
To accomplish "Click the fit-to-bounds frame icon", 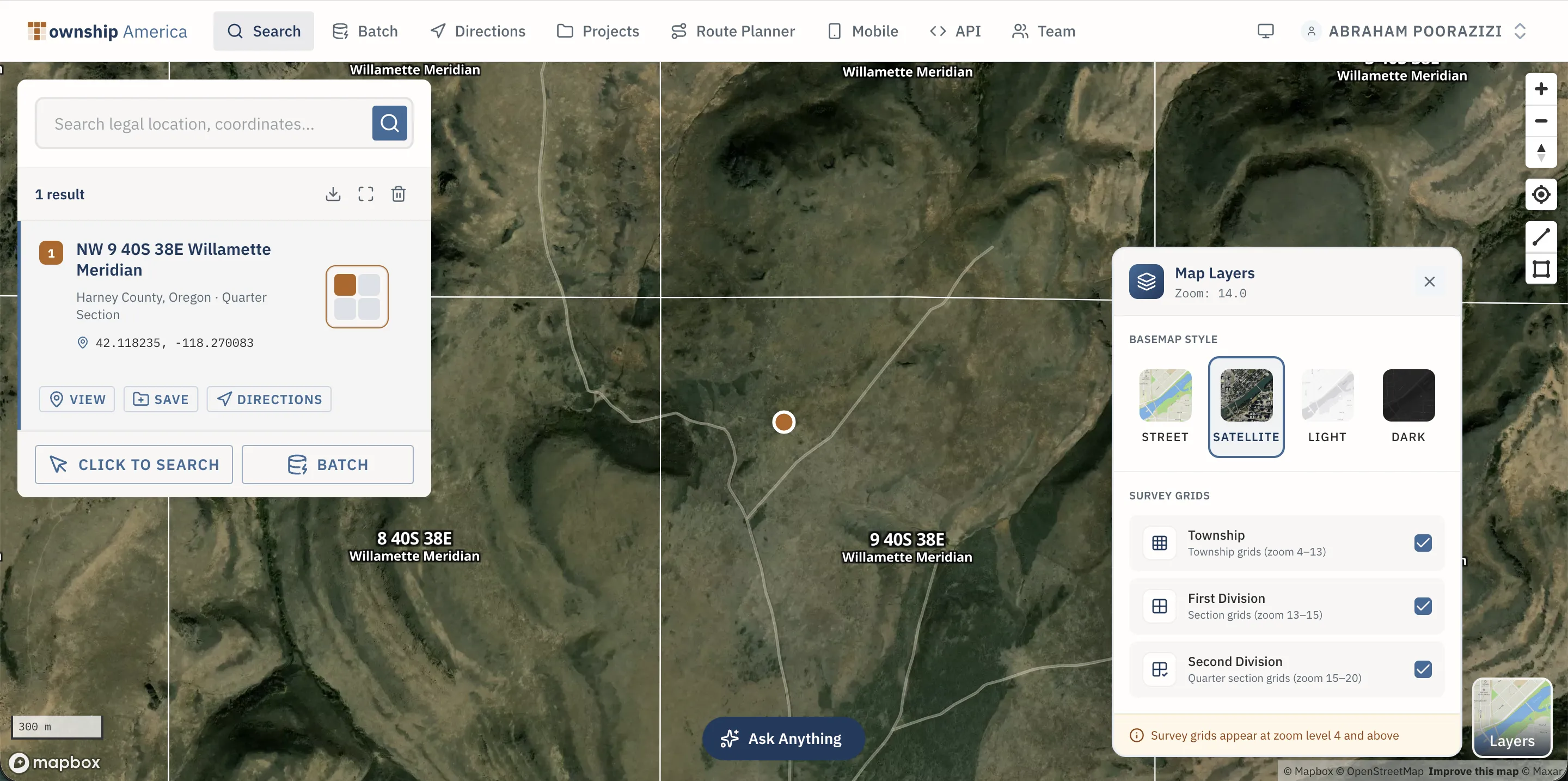I will [365, 194].
